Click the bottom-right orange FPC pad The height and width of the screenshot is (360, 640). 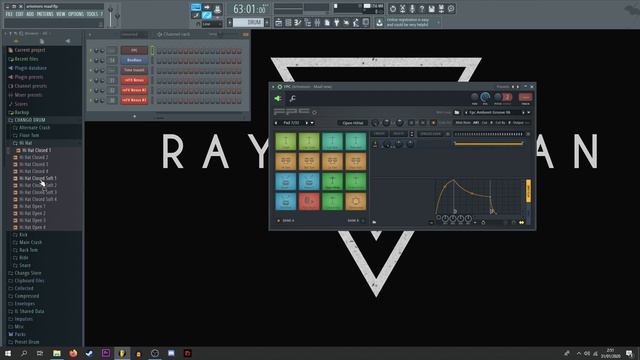click(x=356, y=201)
